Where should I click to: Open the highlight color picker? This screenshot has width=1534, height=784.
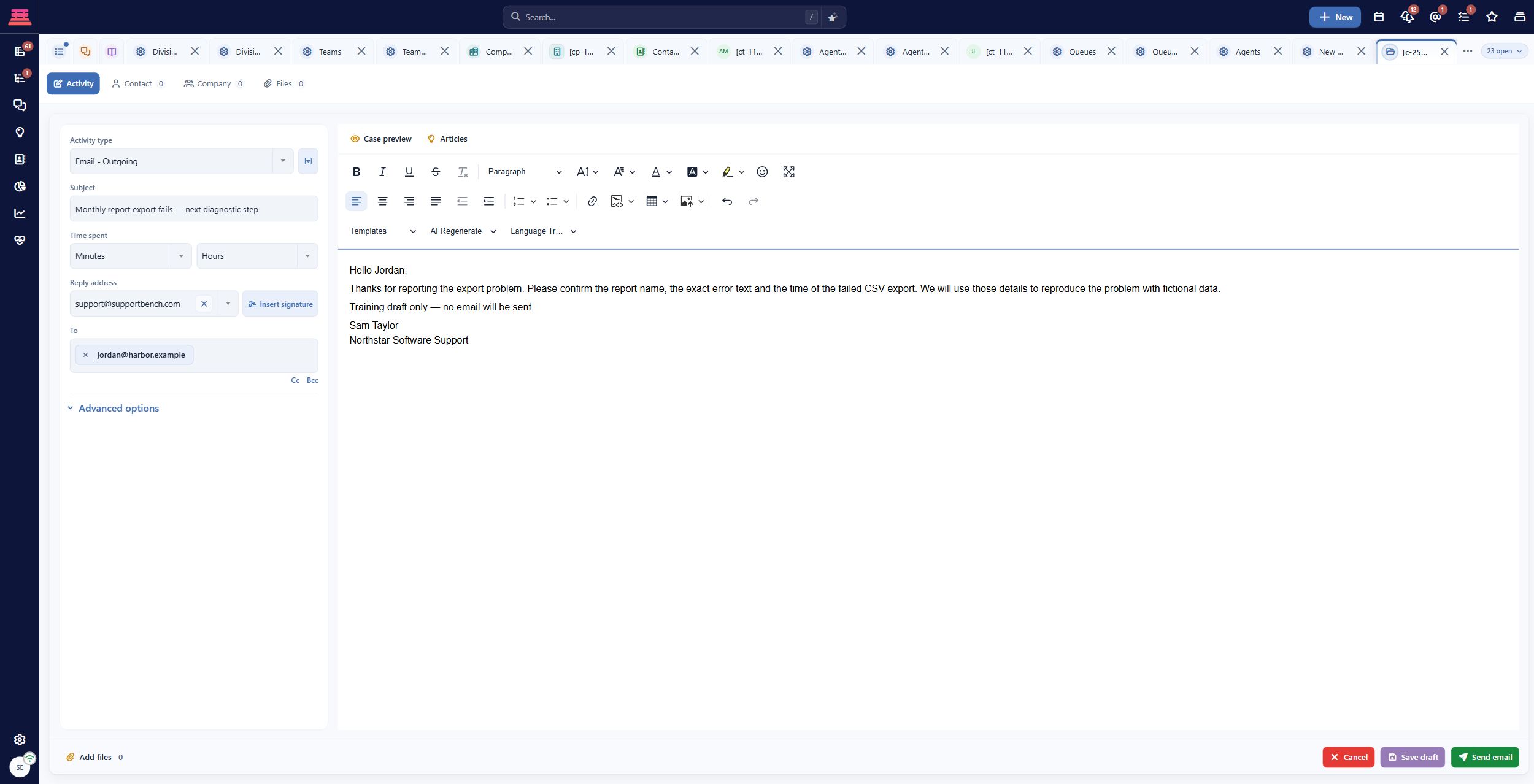(733, 172)
